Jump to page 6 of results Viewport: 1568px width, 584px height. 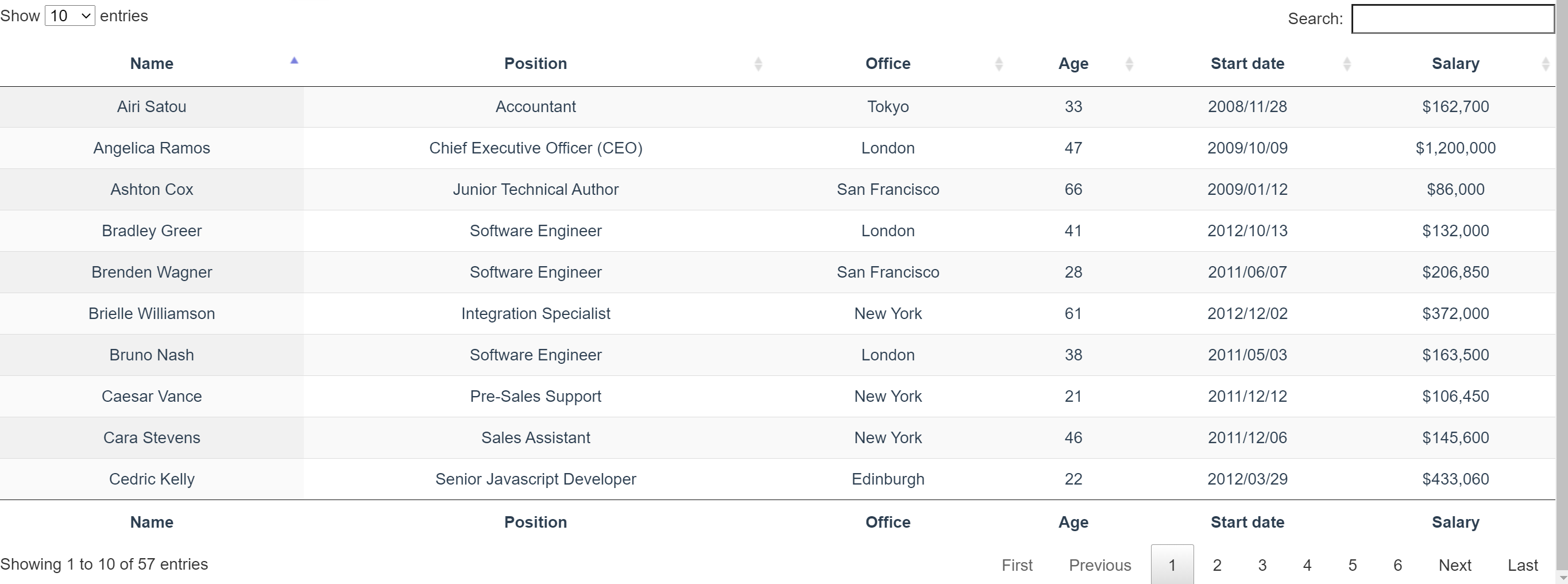pos(1397,565)
